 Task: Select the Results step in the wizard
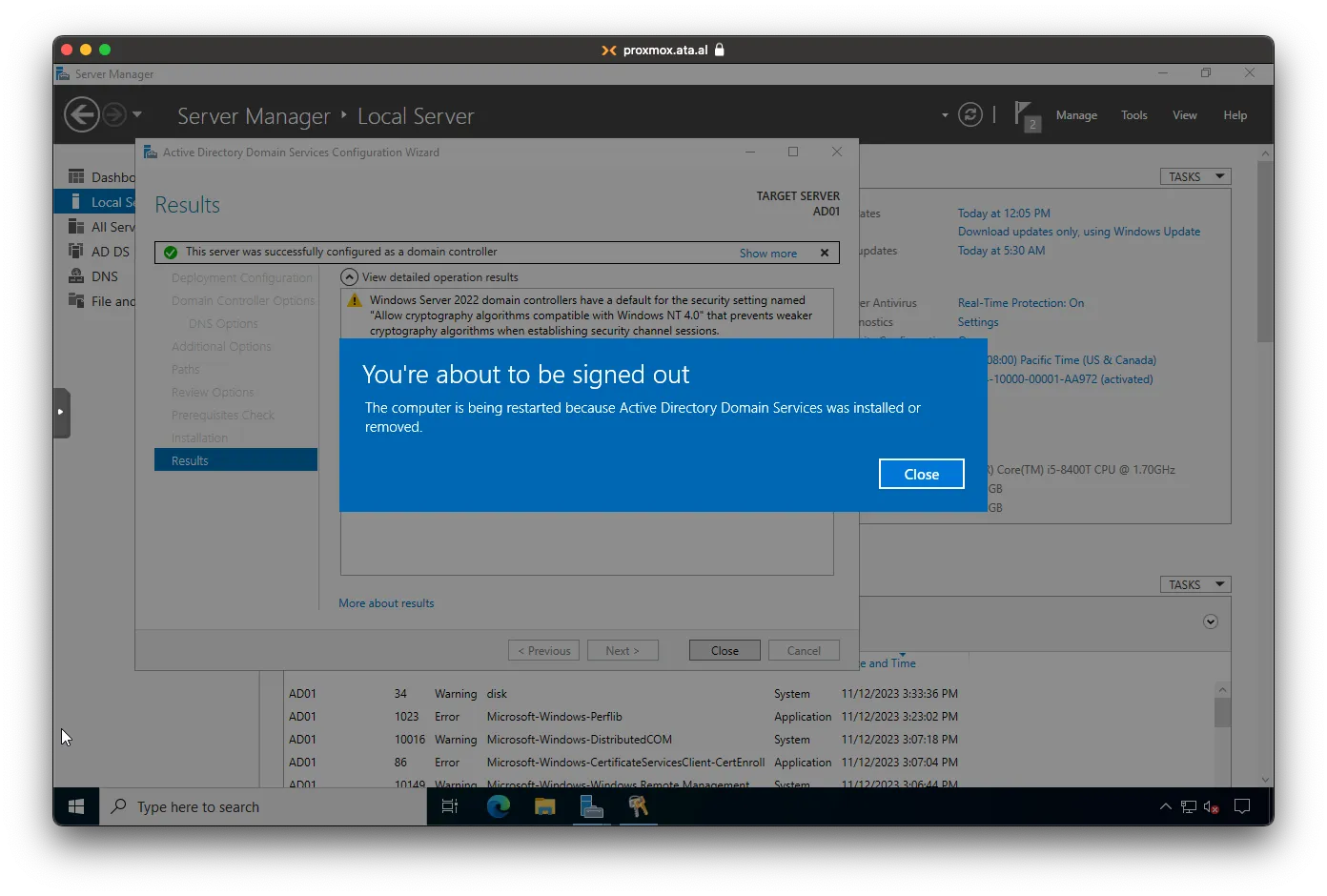tap(235, 460)
